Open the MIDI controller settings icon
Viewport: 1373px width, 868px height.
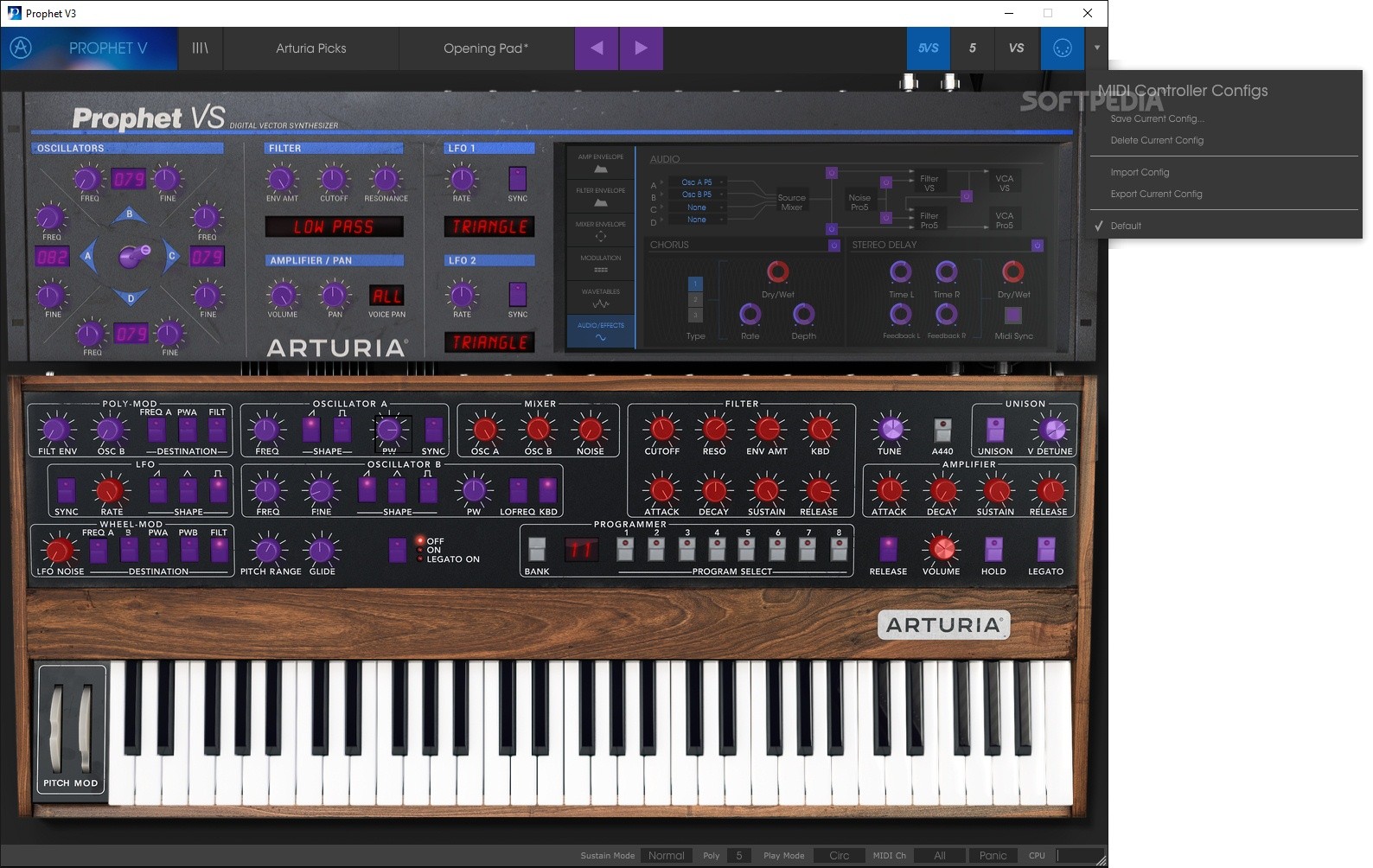[x=1063, y=48]
